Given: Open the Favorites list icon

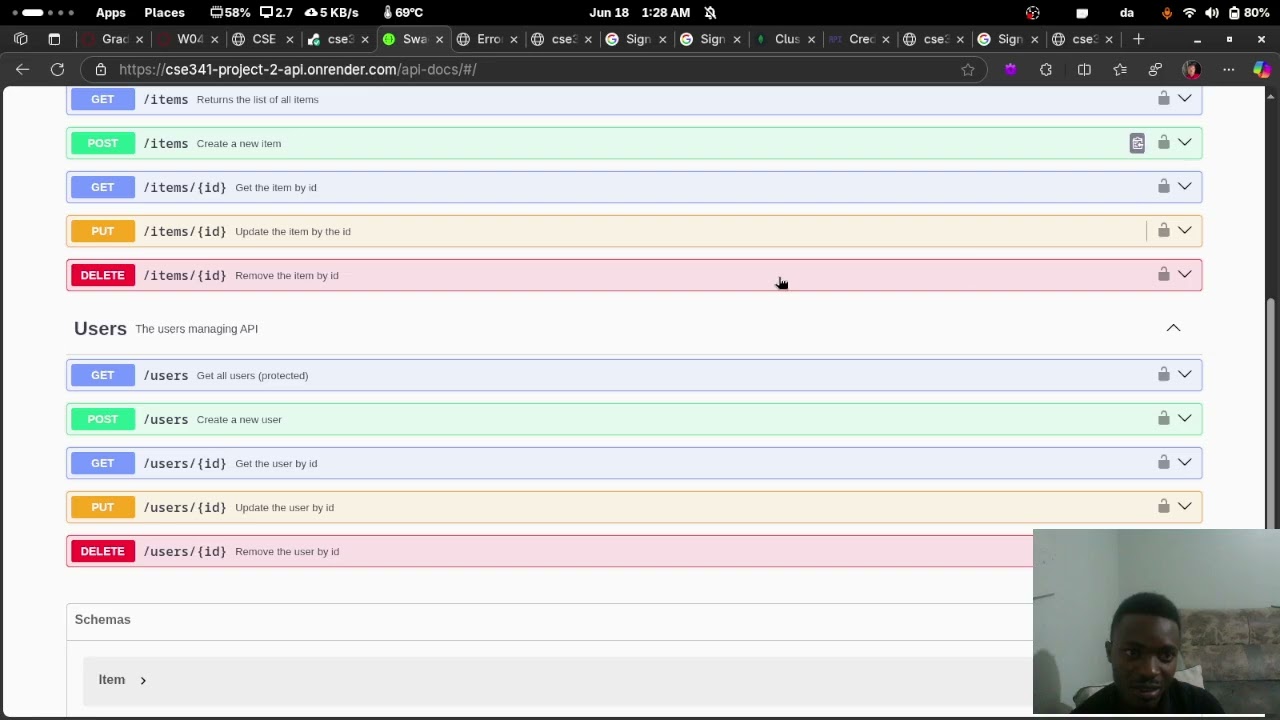Looking at the screenshot, I should point(1120,69).
